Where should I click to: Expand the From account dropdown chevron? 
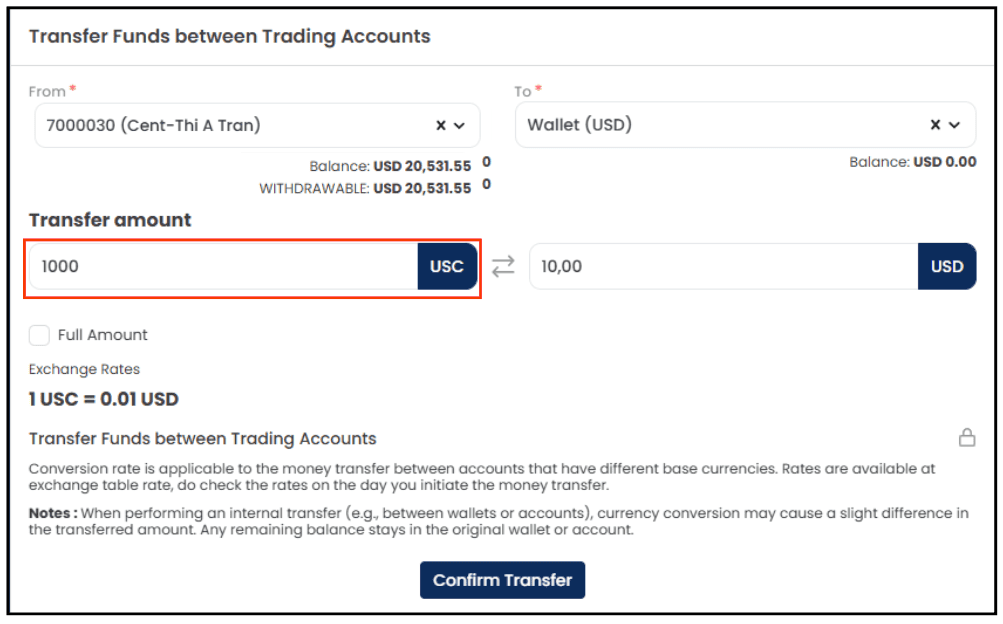[459, 126]
